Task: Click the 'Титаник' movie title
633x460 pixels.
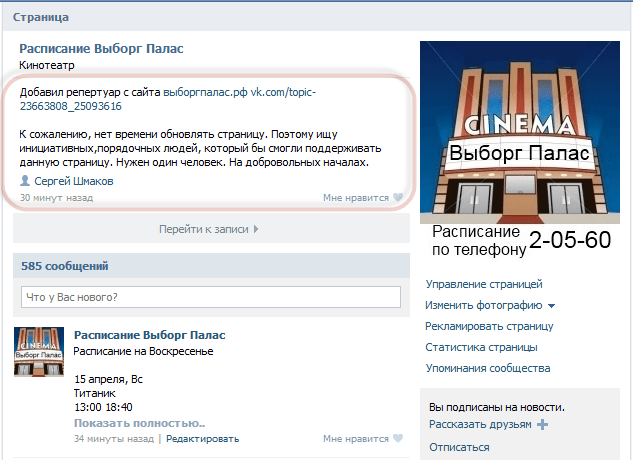Action: pos(95,393)
